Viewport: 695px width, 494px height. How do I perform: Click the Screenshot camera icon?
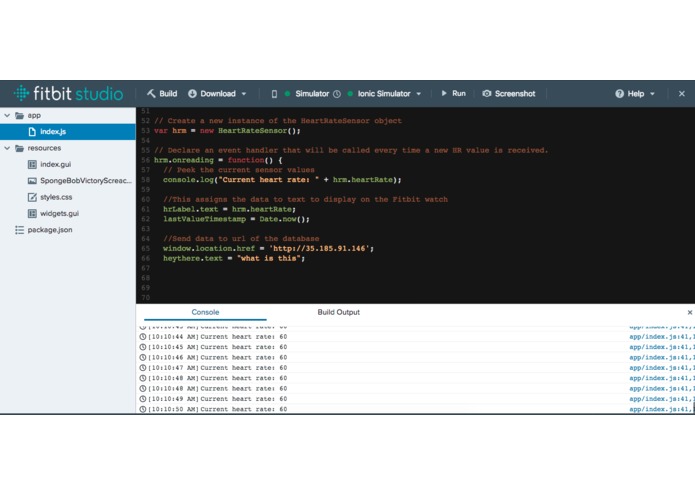coord(487,93)
